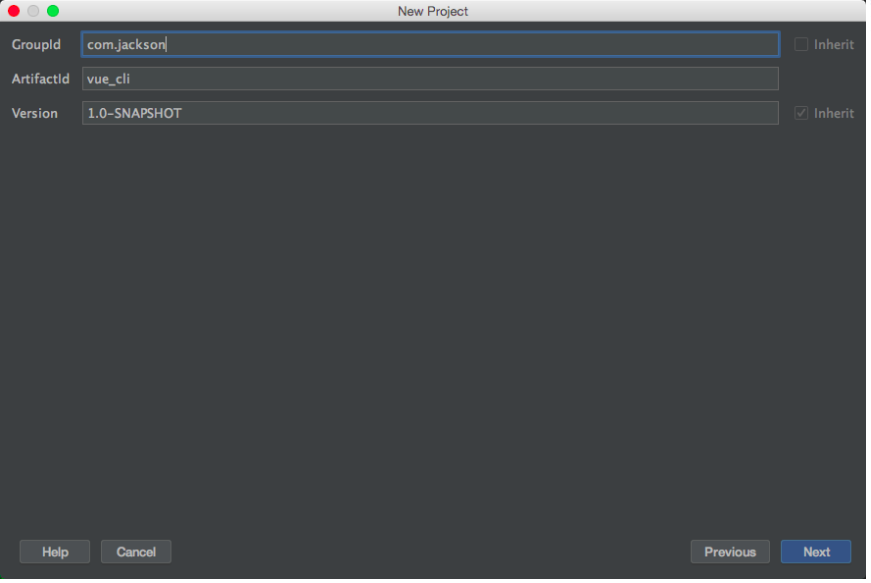The image size is (871, 583).
Task: Close the New Project window
Action: click(14, 11)
